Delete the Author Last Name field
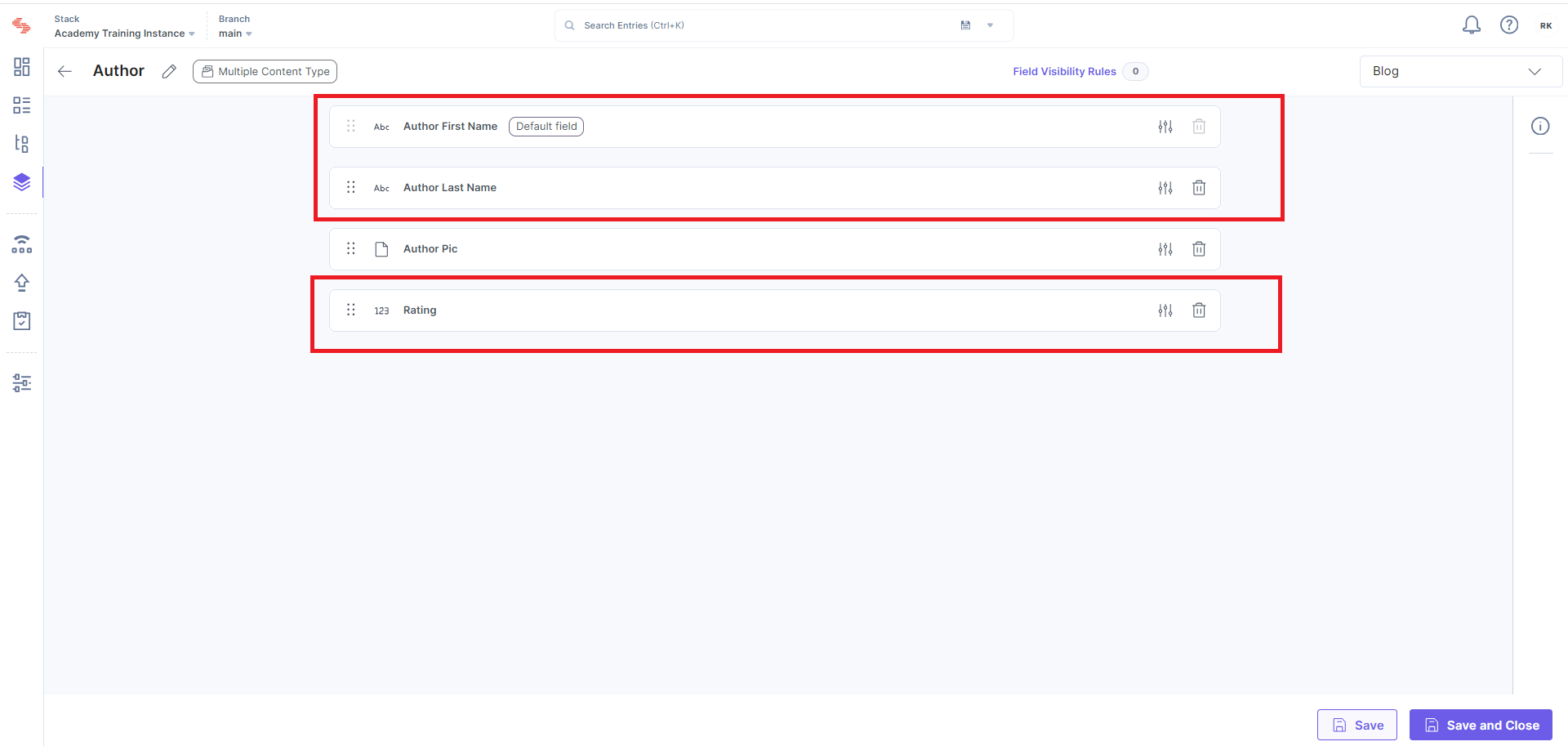 tap(1199, 188)
